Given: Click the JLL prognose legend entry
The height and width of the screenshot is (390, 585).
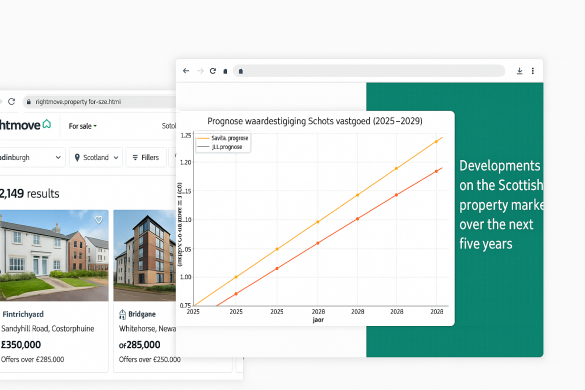Looking at the screenshot, I should 220,147.
